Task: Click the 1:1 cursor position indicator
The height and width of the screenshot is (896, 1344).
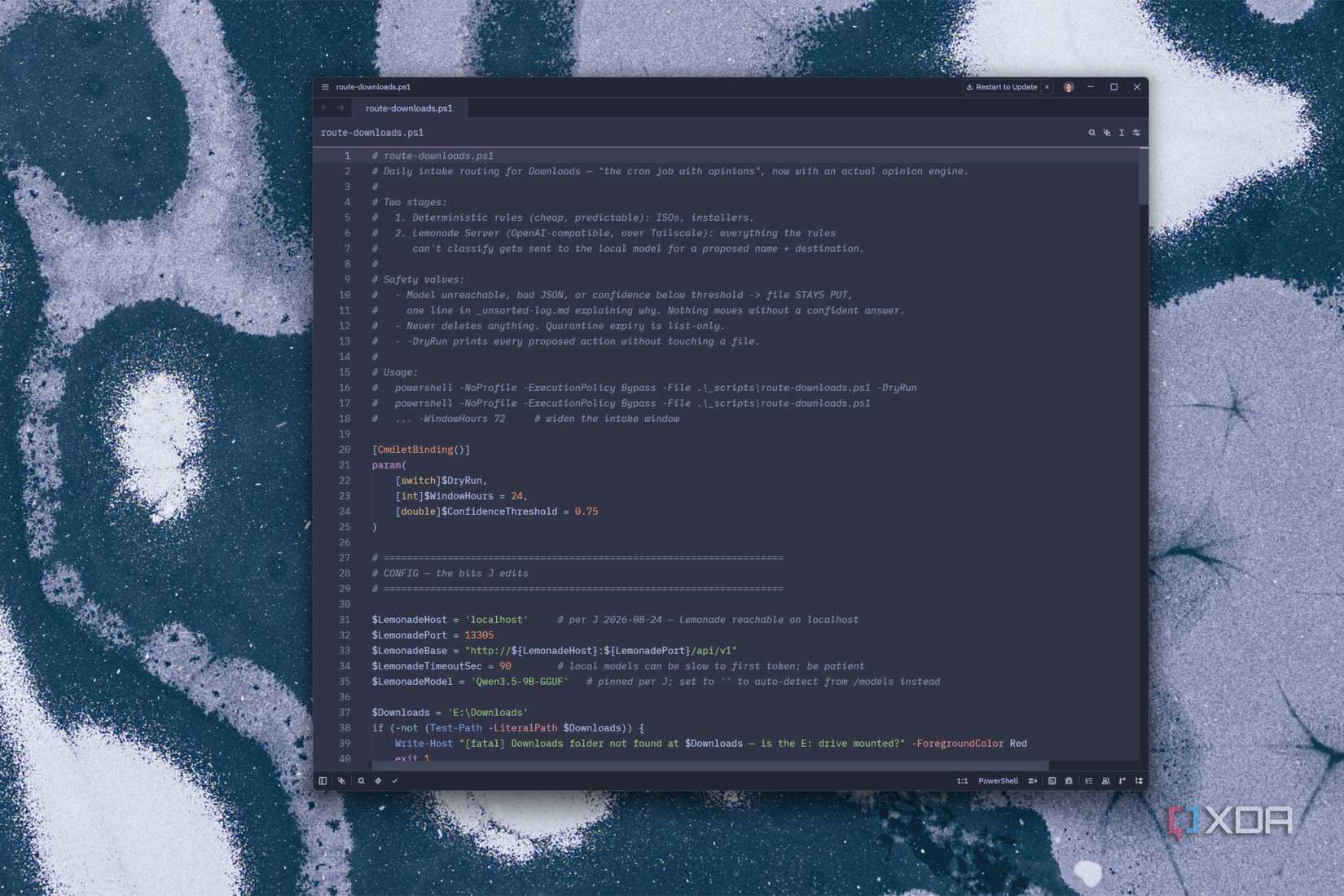Action: click(962, 780)
